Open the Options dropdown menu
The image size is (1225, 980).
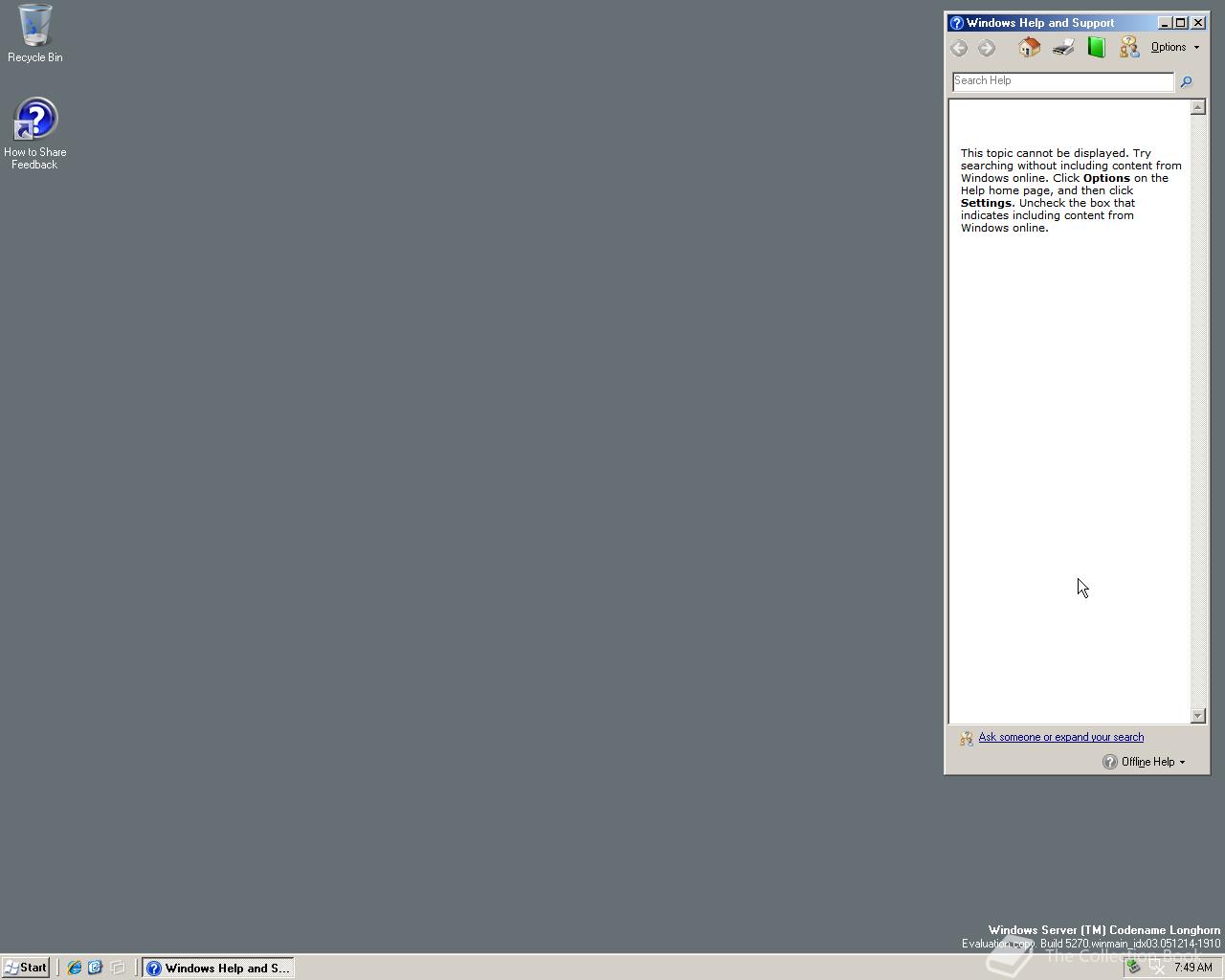(x=1175, y=47)
